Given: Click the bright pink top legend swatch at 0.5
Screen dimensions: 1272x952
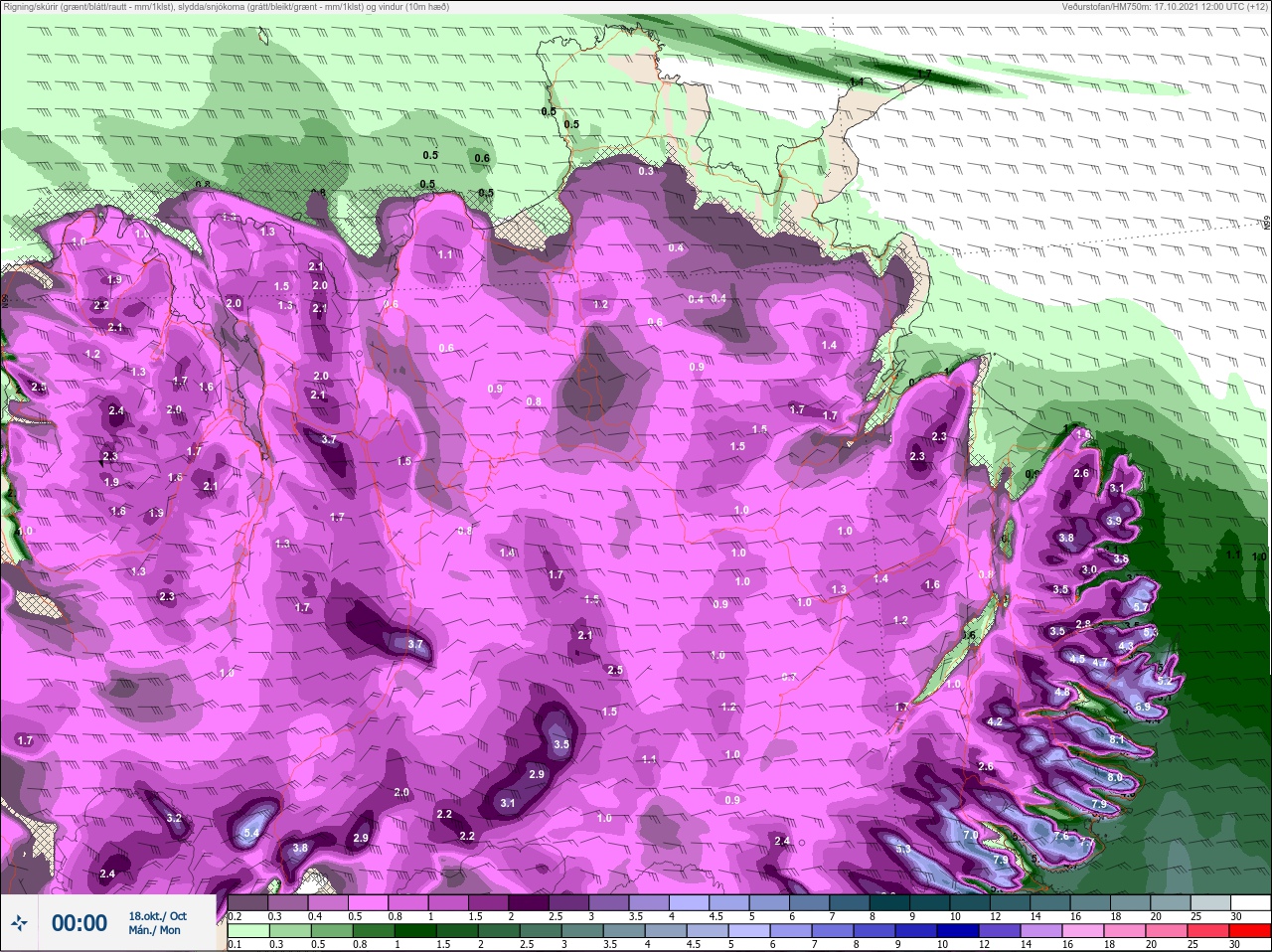Looking at the screenshot, I should [369, 902].
